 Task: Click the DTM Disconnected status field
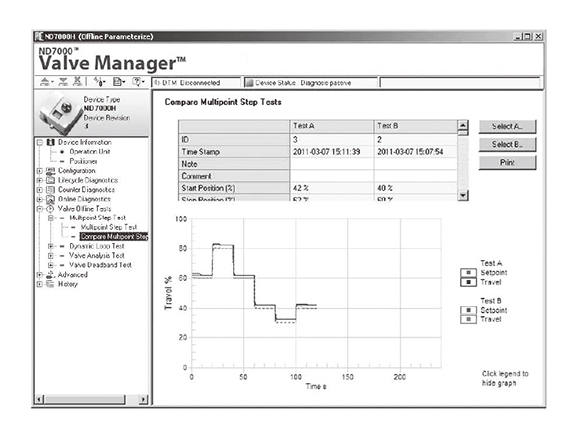point(196,83)
